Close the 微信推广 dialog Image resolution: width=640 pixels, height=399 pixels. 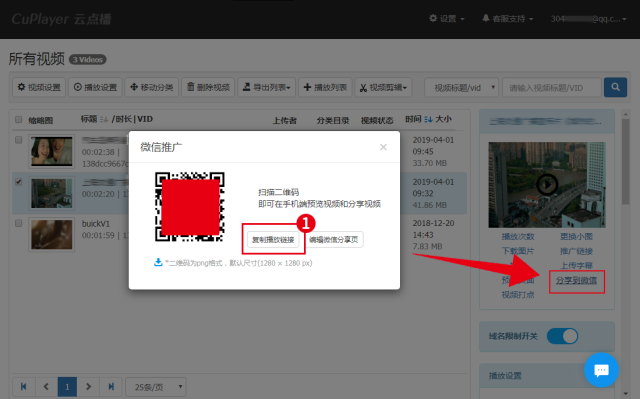[383, 147]
